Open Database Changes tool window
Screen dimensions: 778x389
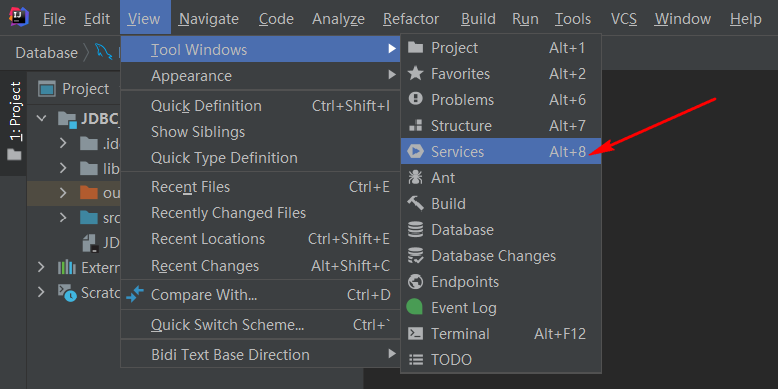[x=501, y=256]
